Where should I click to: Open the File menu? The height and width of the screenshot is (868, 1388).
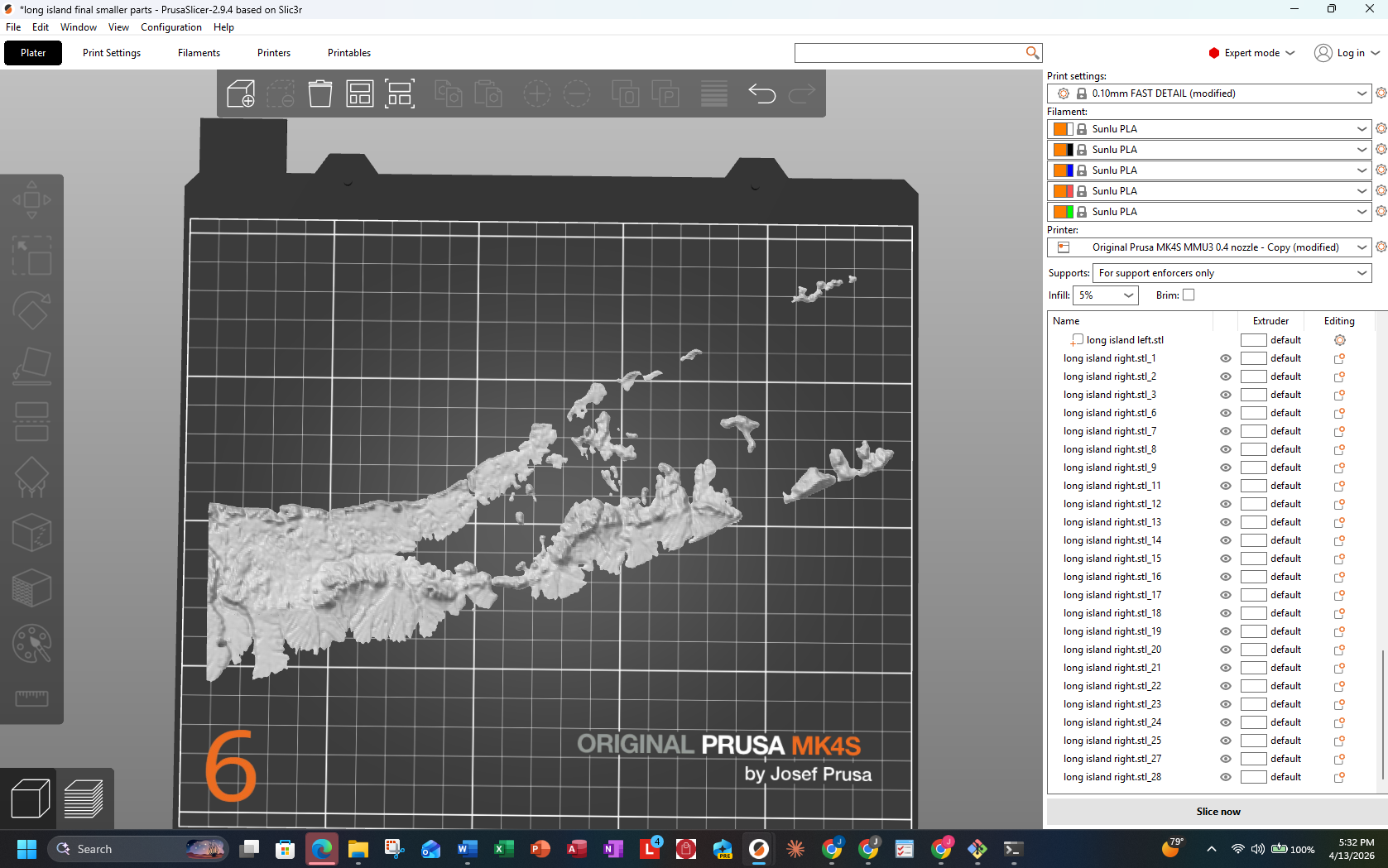coord(13,27)
